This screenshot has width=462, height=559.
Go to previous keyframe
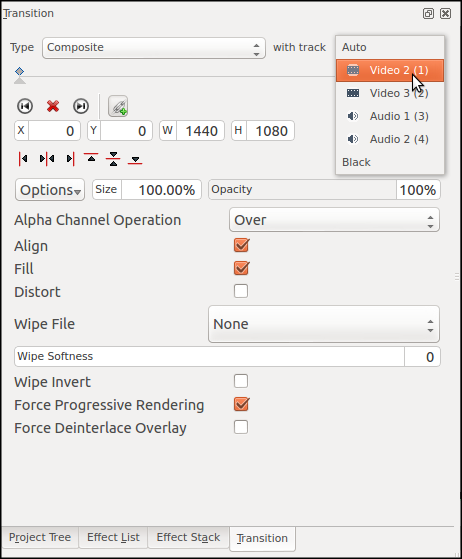pos(25,106)
